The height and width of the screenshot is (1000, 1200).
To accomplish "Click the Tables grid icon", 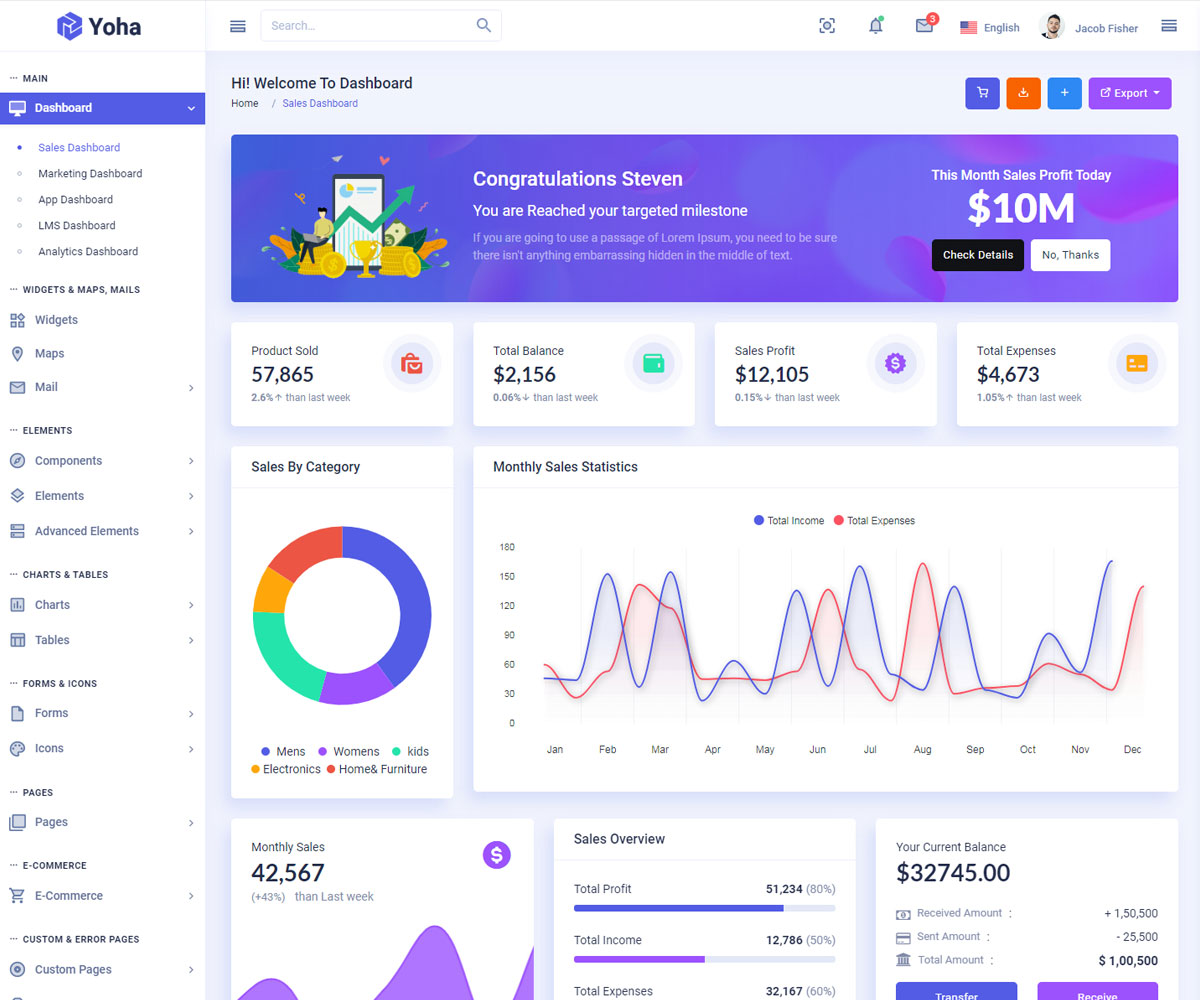I will [x=17, y=640].
